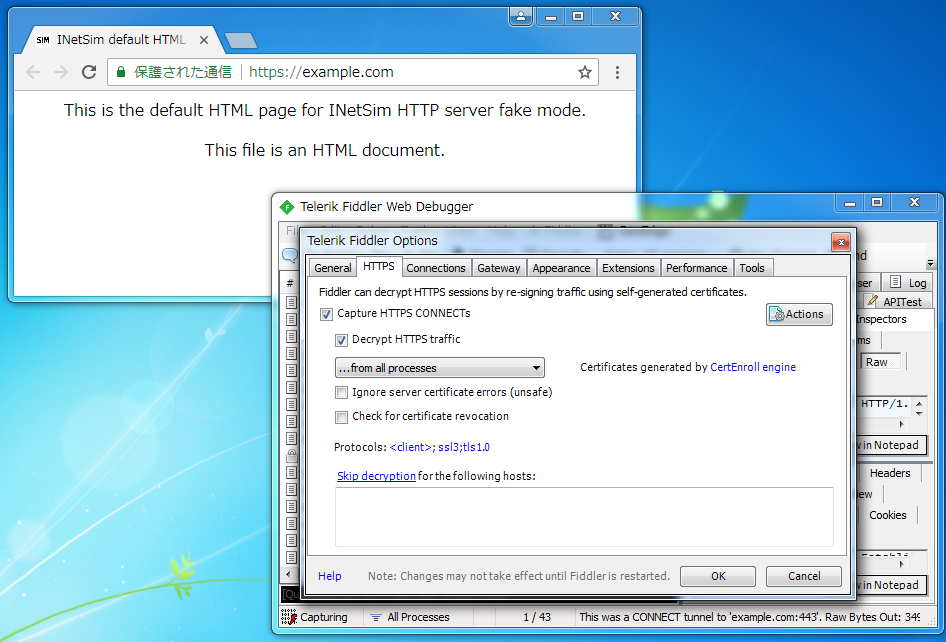
Task: Switch to the Appearance tab
Action: (561, 268)
